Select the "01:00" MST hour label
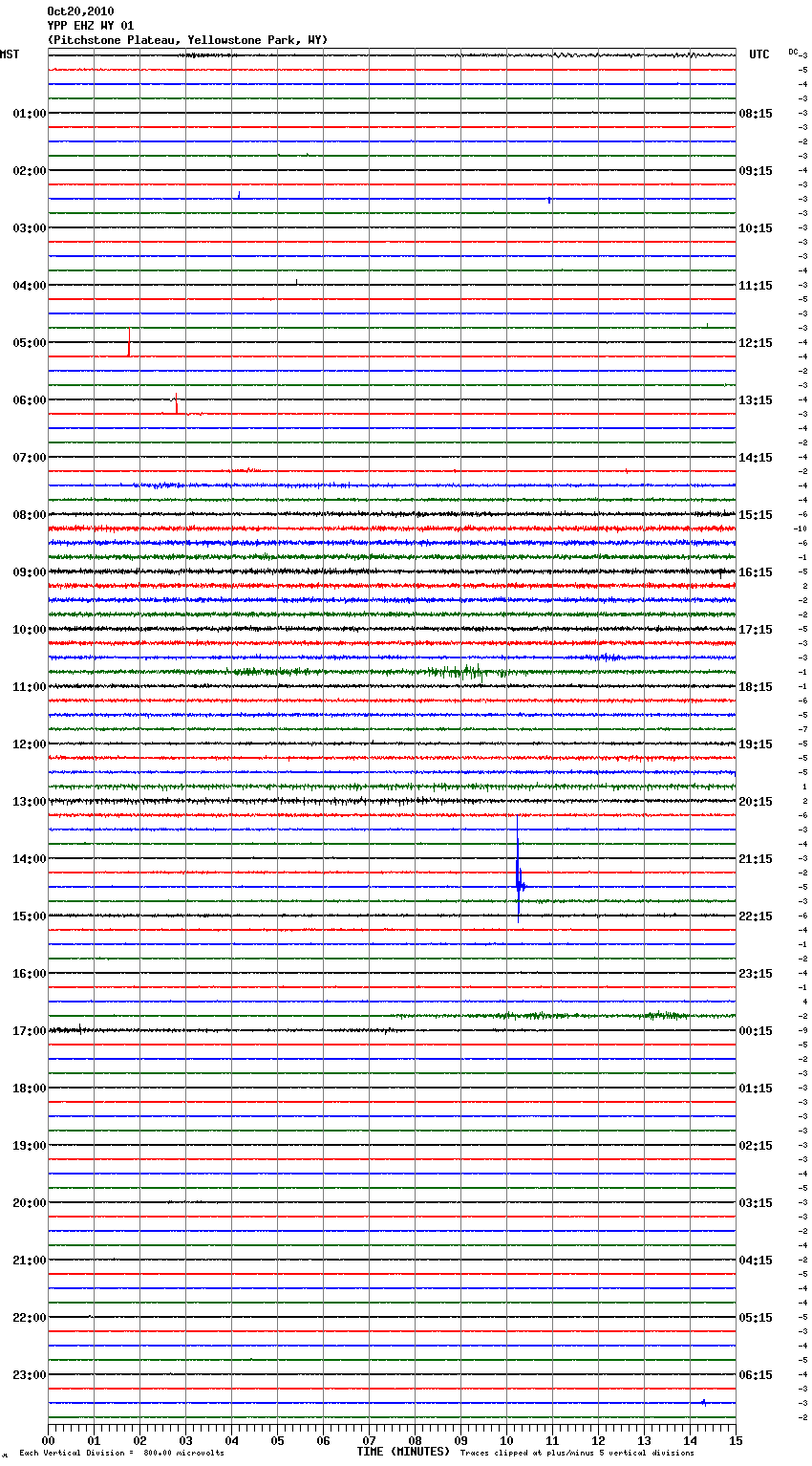The image size is (812, 1466). coord(30,114)
